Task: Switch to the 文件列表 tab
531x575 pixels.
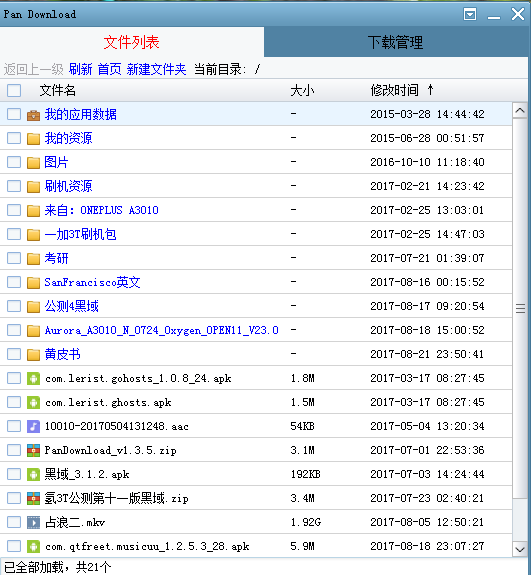Action: click(x=131, y=42)
